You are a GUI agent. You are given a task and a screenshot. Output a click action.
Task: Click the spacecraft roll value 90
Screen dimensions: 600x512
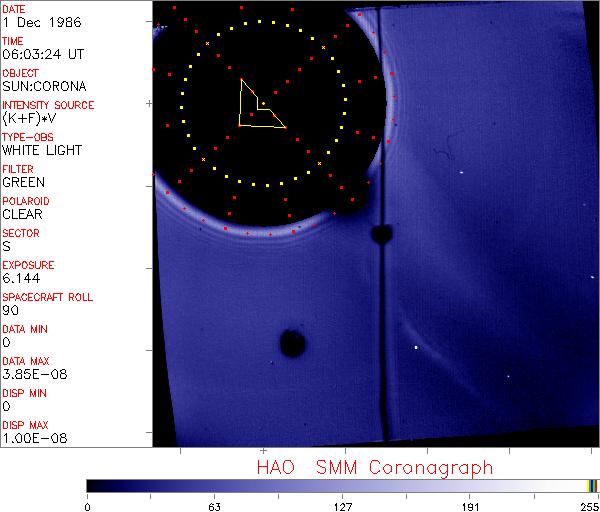[x=10, y=310]
